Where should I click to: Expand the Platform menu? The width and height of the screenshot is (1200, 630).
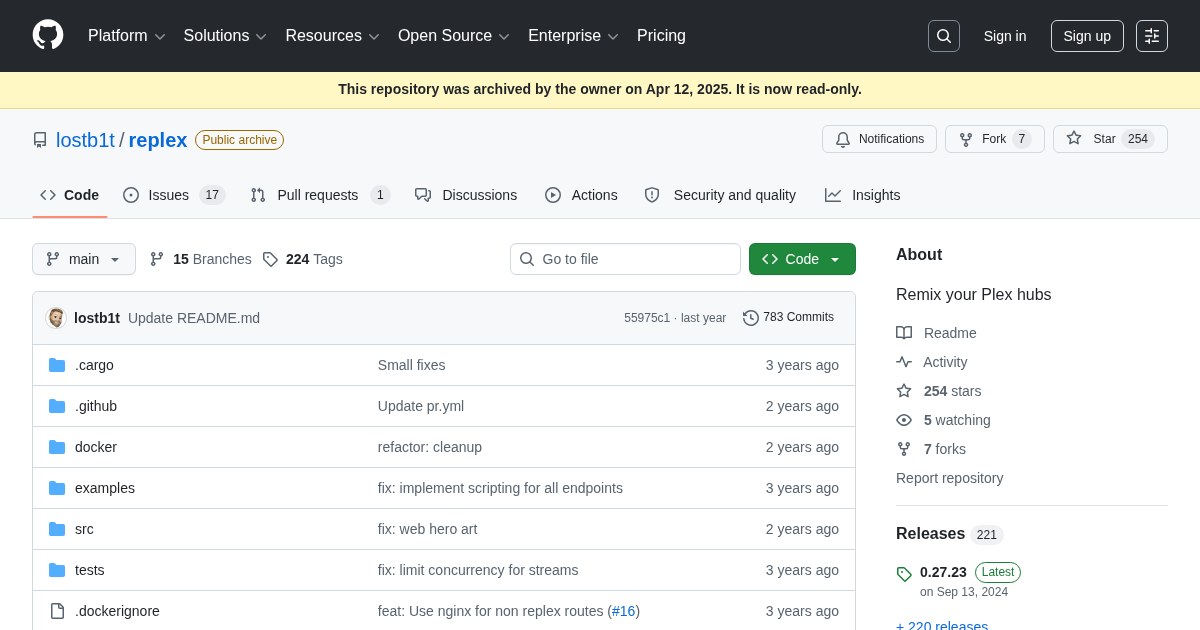(126, 36)
